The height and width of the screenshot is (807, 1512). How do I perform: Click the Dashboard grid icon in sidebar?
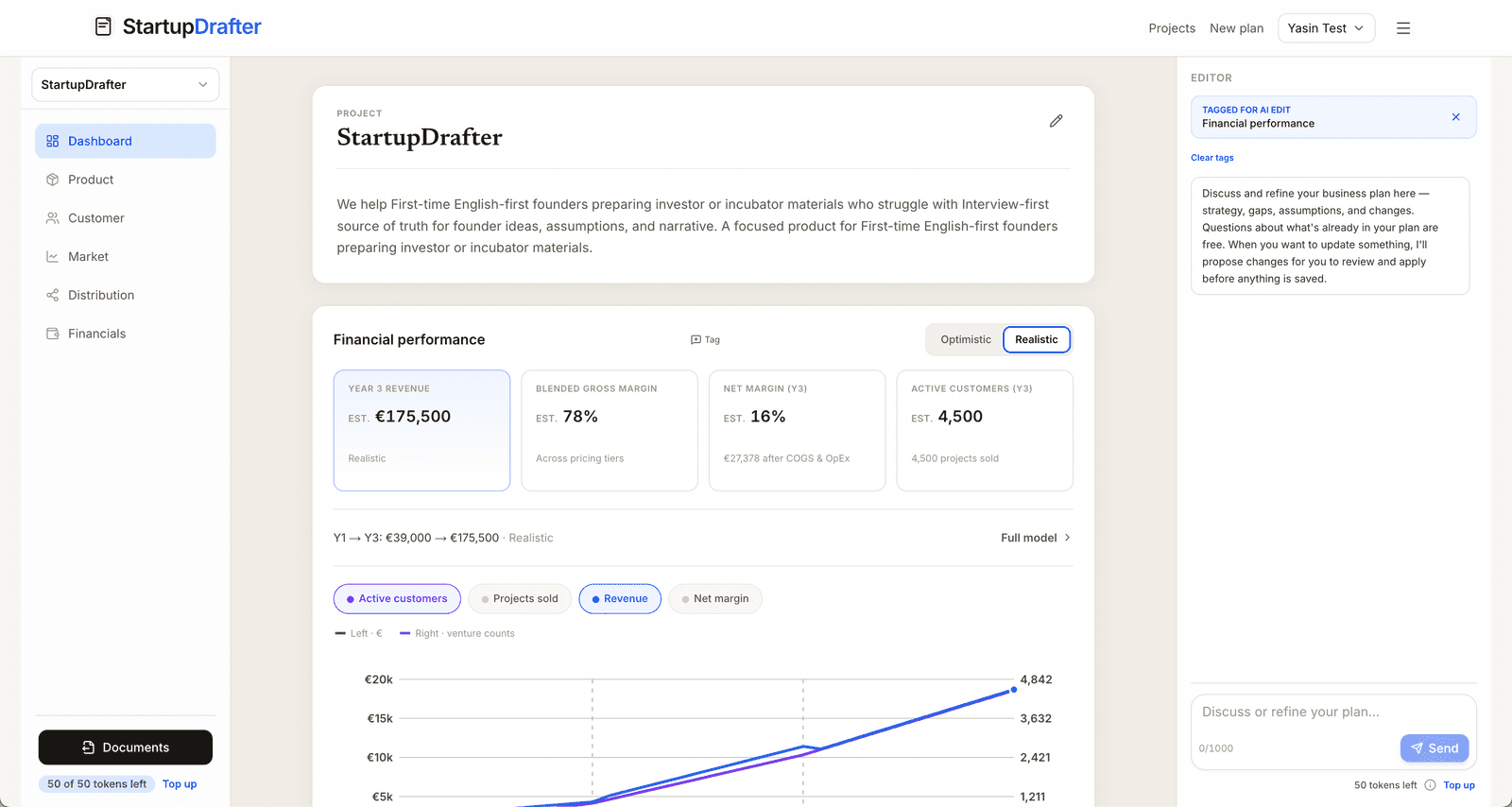point(52,141)
